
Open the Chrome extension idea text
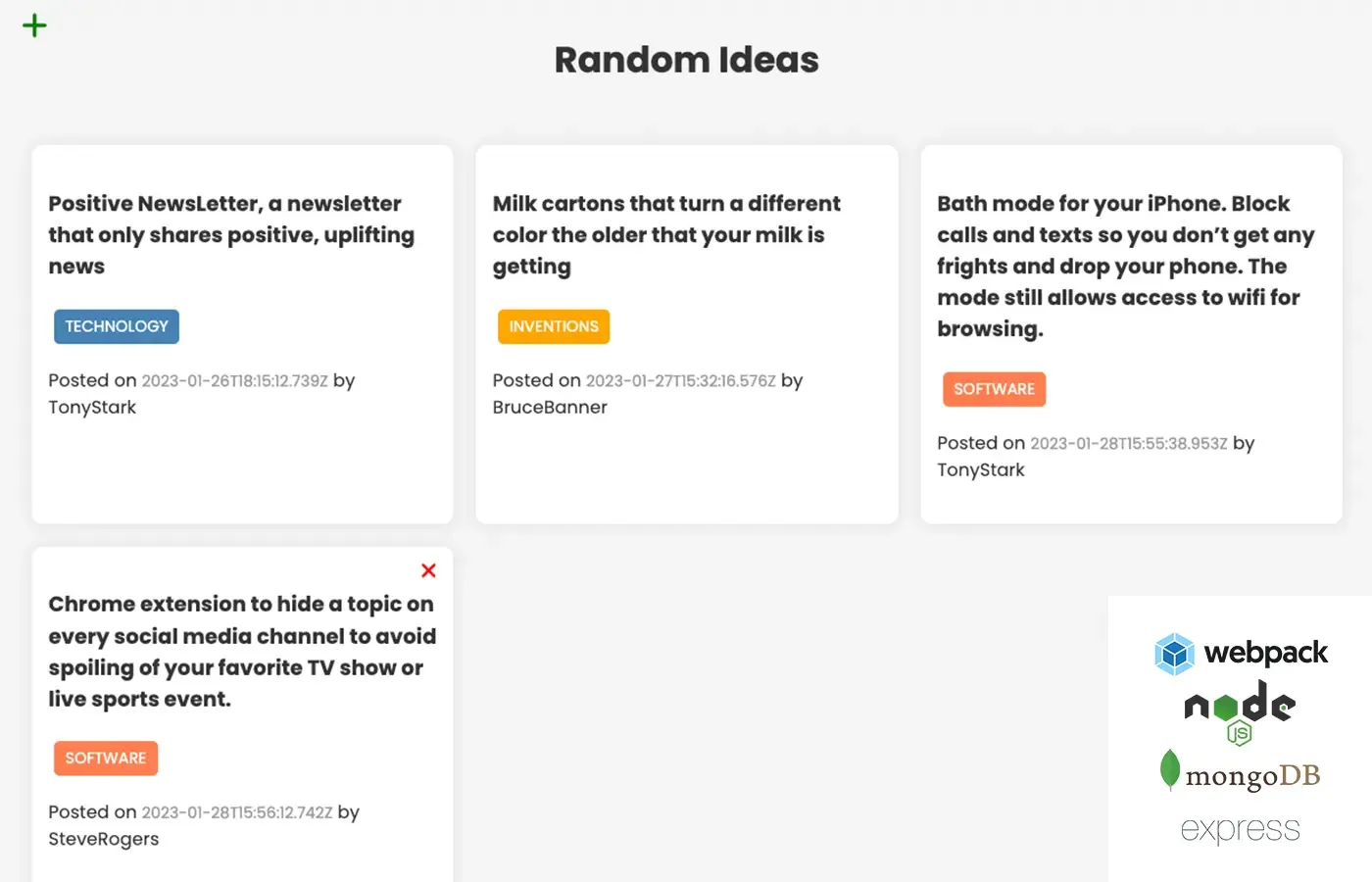point(242,652)
